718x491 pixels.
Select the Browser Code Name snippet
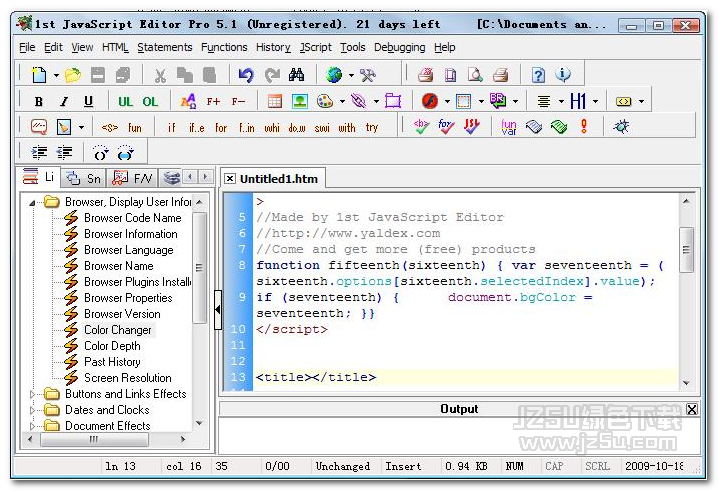pyautogui.click(x=133, y=218)
